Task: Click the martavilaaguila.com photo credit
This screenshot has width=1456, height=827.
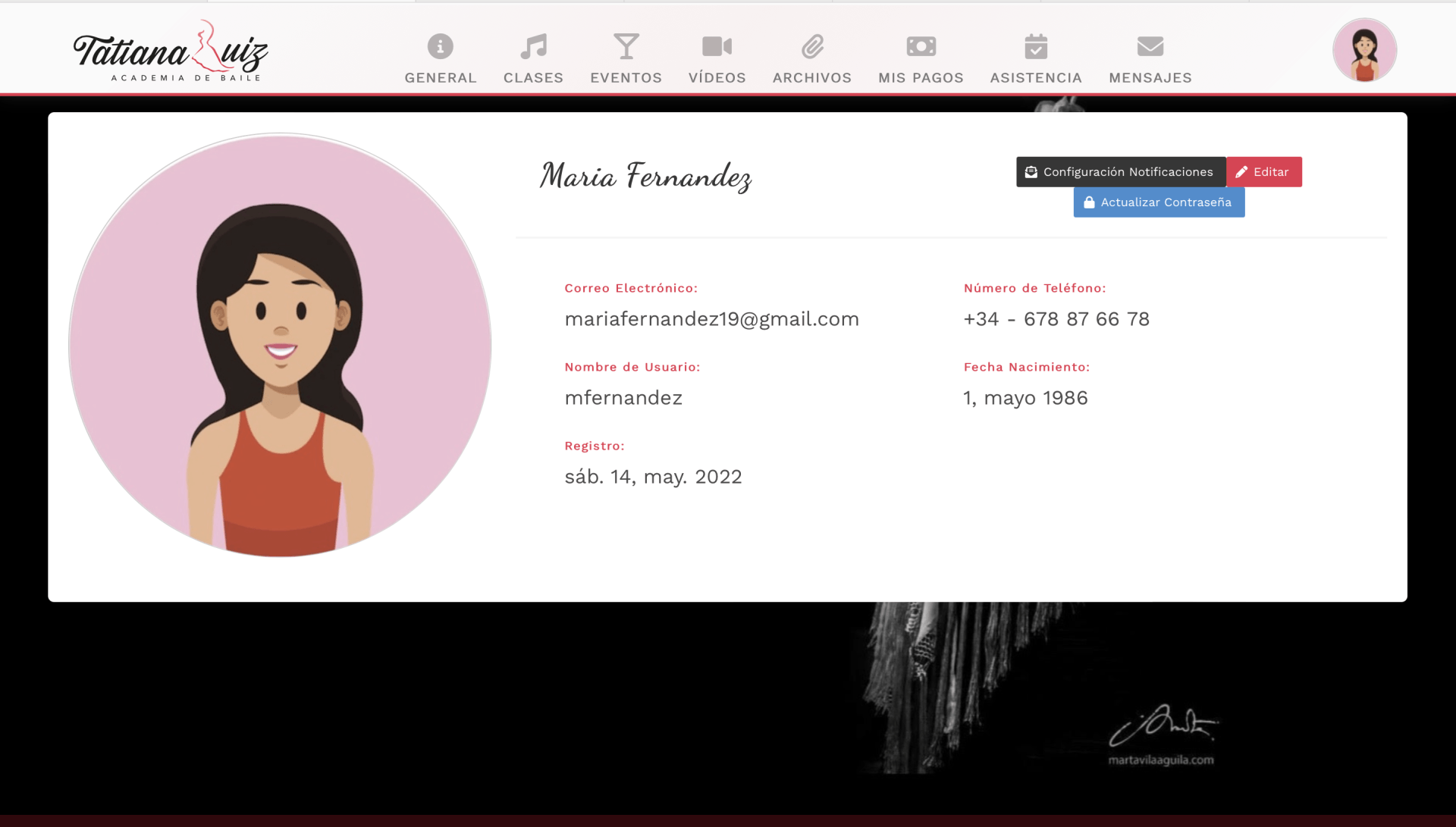Action: click(x=1160, y=760)
